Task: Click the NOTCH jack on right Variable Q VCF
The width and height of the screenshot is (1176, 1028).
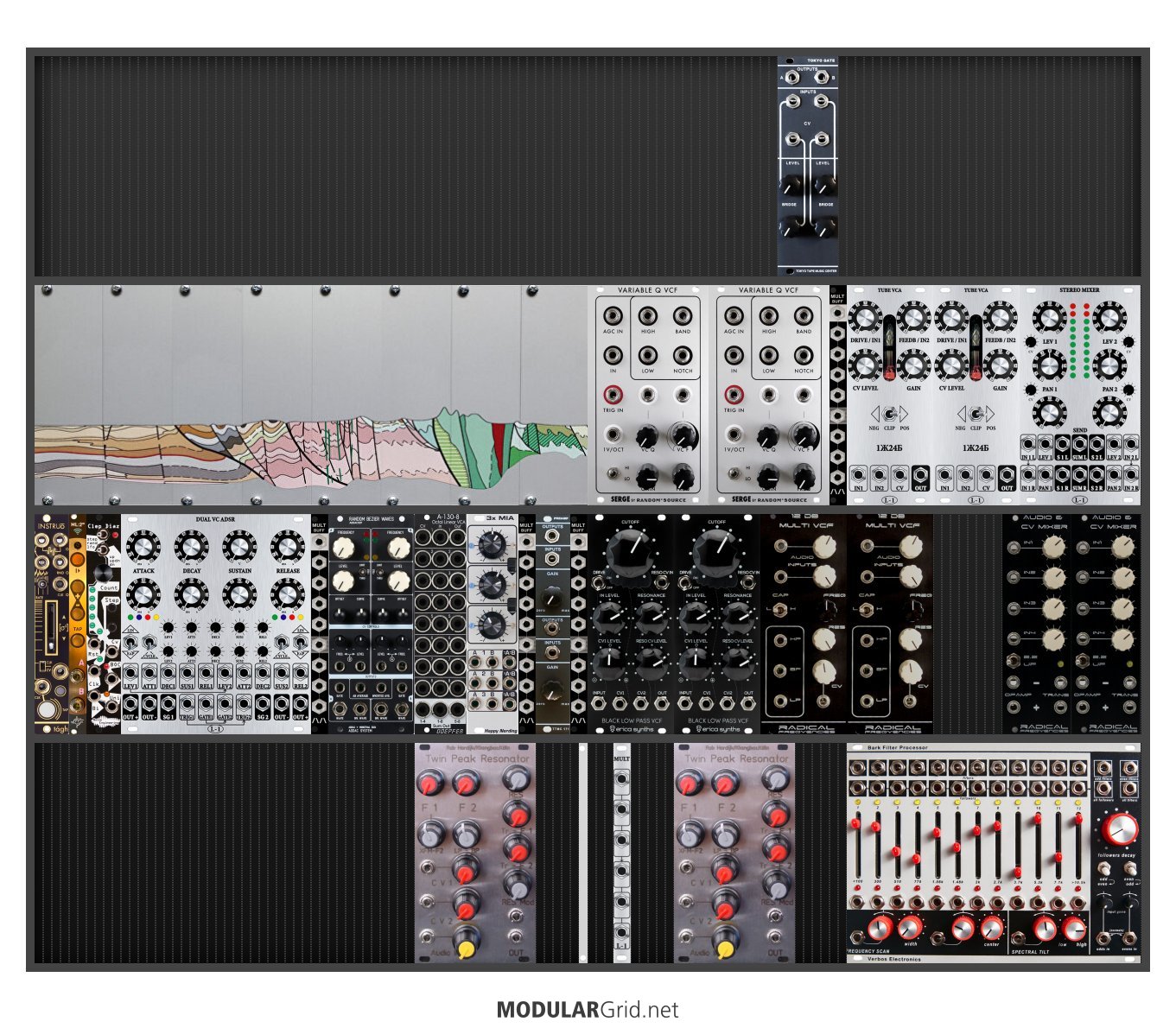Action: [804, 356]
